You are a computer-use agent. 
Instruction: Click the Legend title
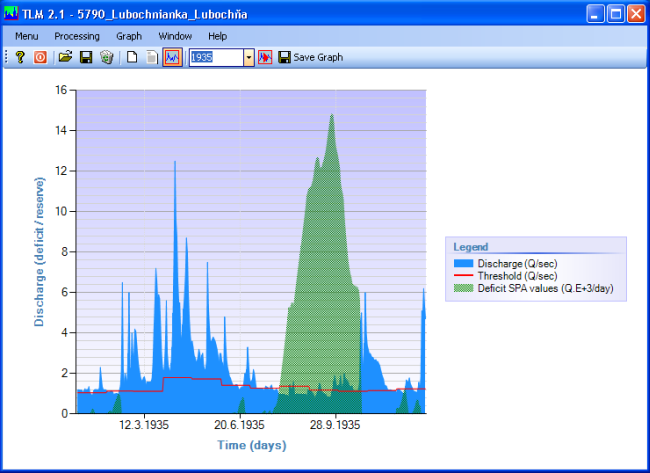click(x=471, y=247)
